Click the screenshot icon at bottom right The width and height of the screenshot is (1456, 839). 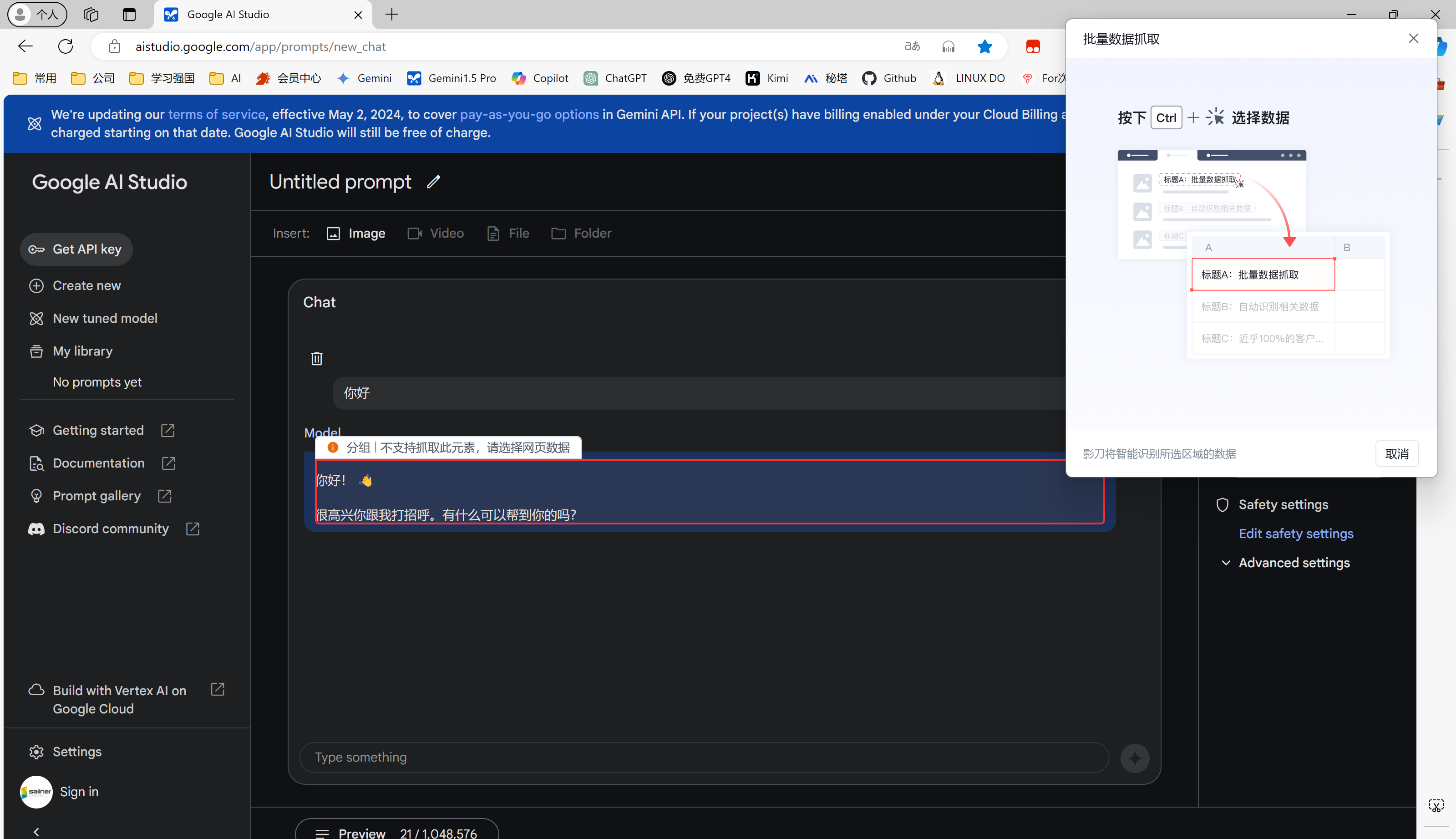point(1436,805)
